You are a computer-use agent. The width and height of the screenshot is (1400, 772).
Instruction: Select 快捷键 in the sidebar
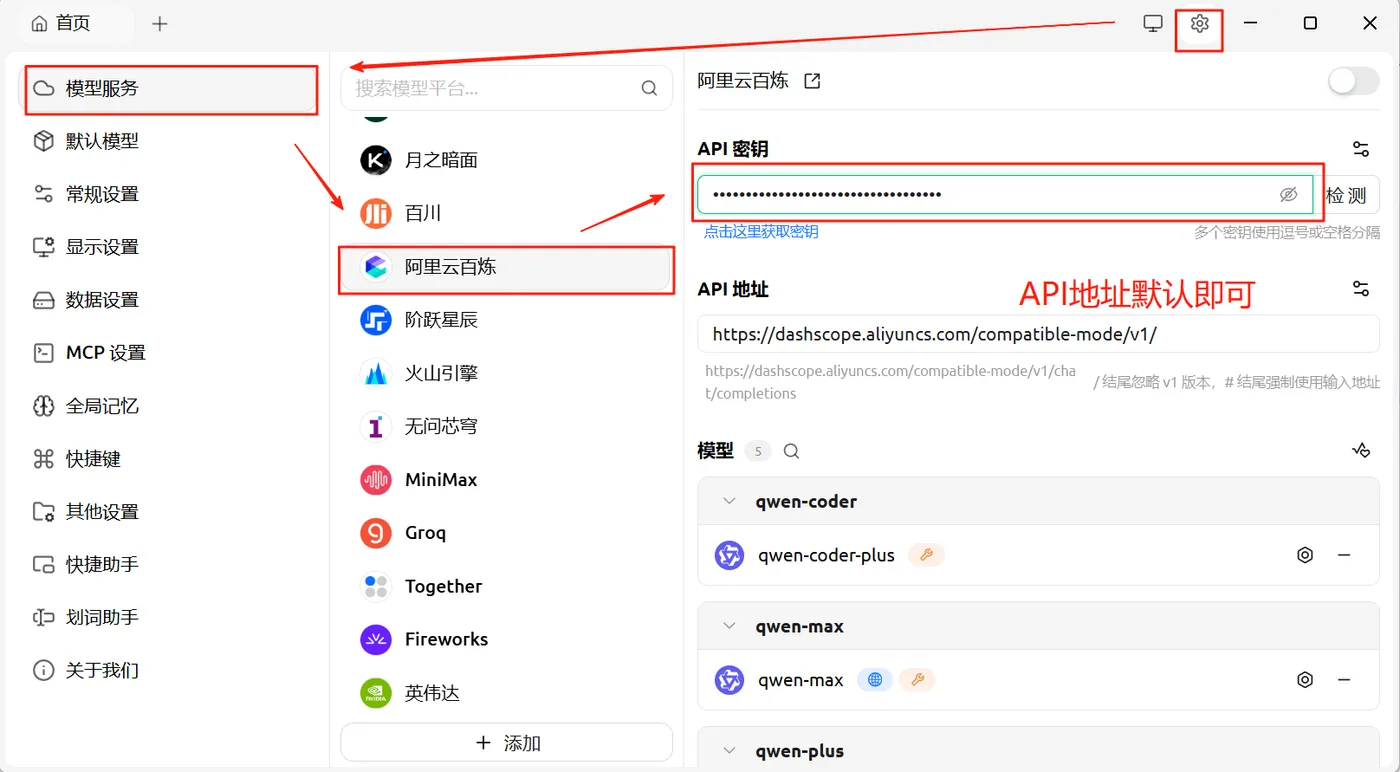171,459
